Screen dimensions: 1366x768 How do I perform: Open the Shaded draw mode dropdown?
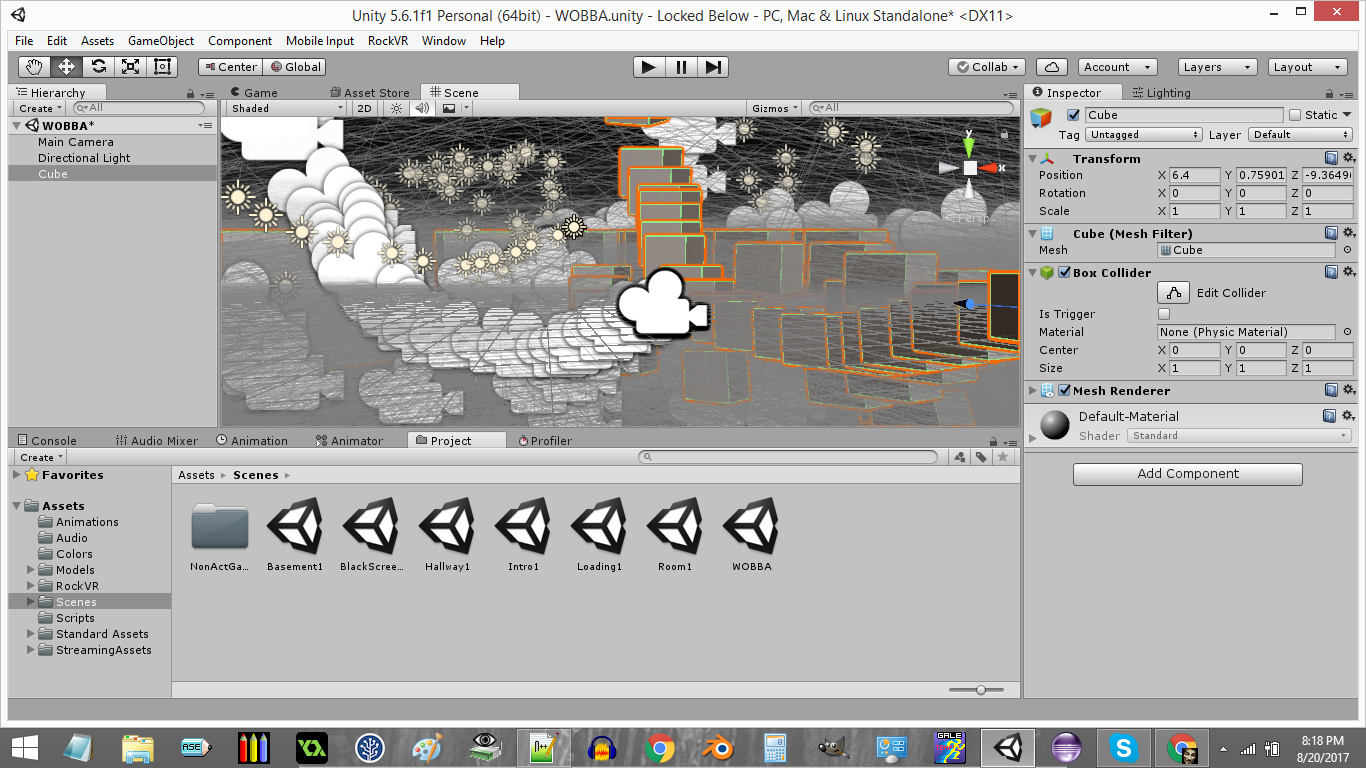[x=287, y=108]
